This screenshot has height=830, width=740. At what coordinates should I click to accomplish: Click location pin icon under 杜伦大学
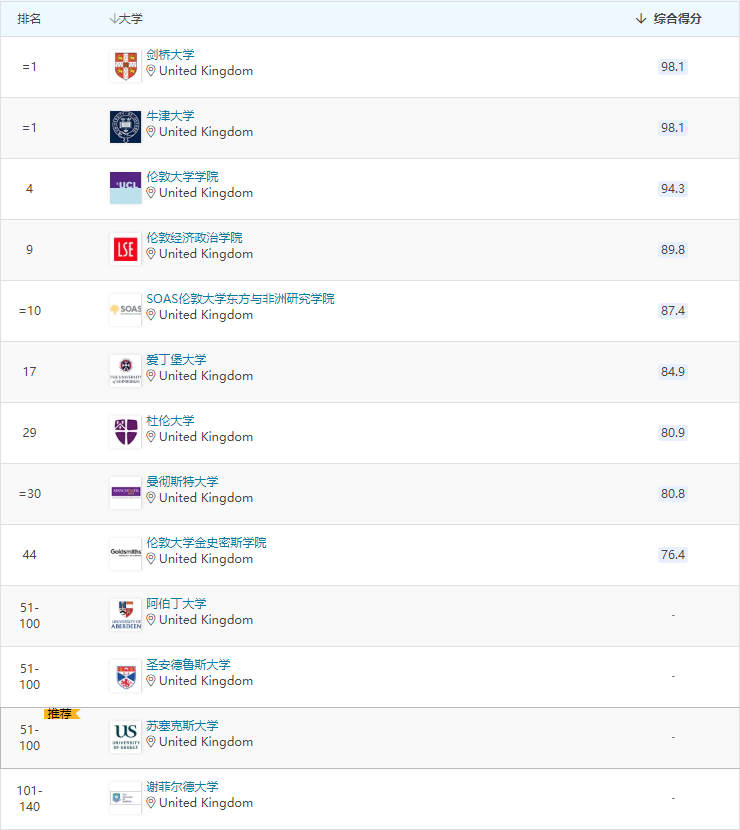click(151, 437)
